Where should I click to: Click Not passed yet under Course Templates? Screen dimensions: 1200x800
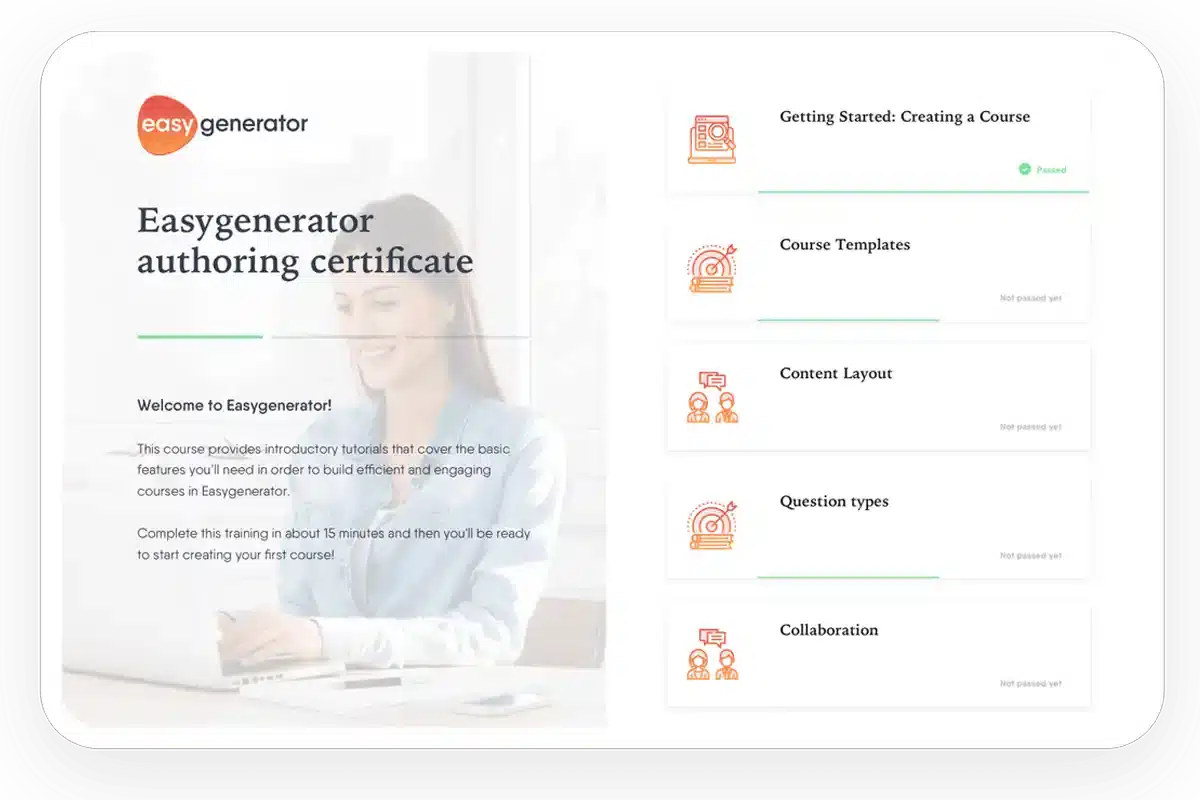point(1031,298)
